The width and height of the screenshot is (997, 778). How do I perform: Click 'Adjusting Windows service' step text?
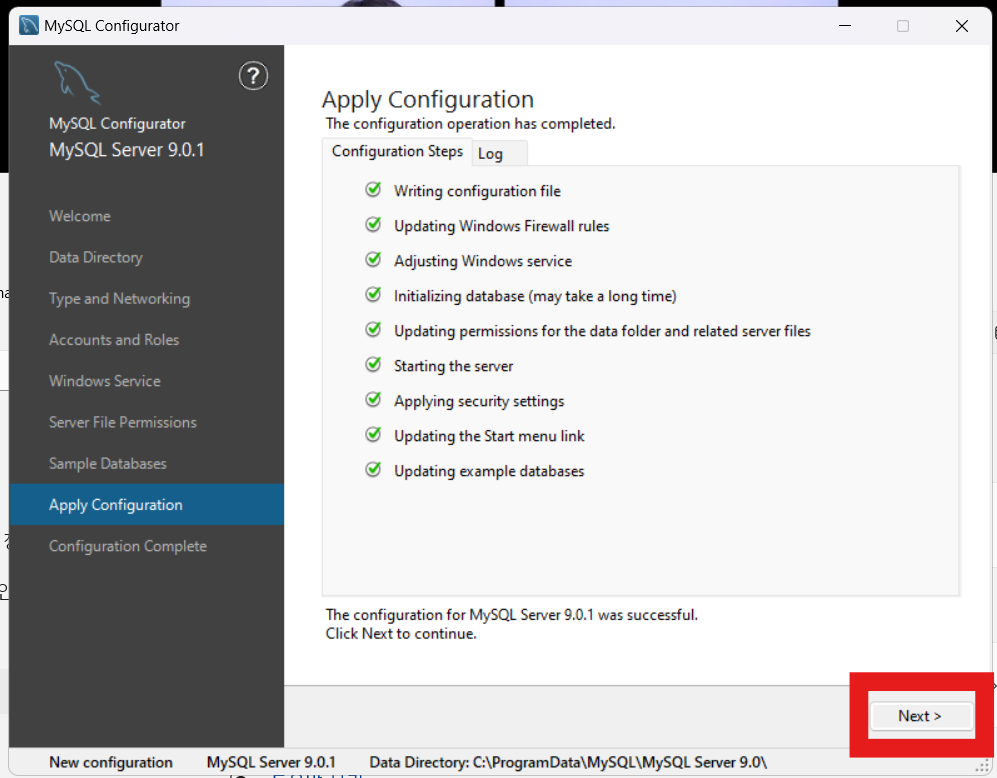(483, 261)
